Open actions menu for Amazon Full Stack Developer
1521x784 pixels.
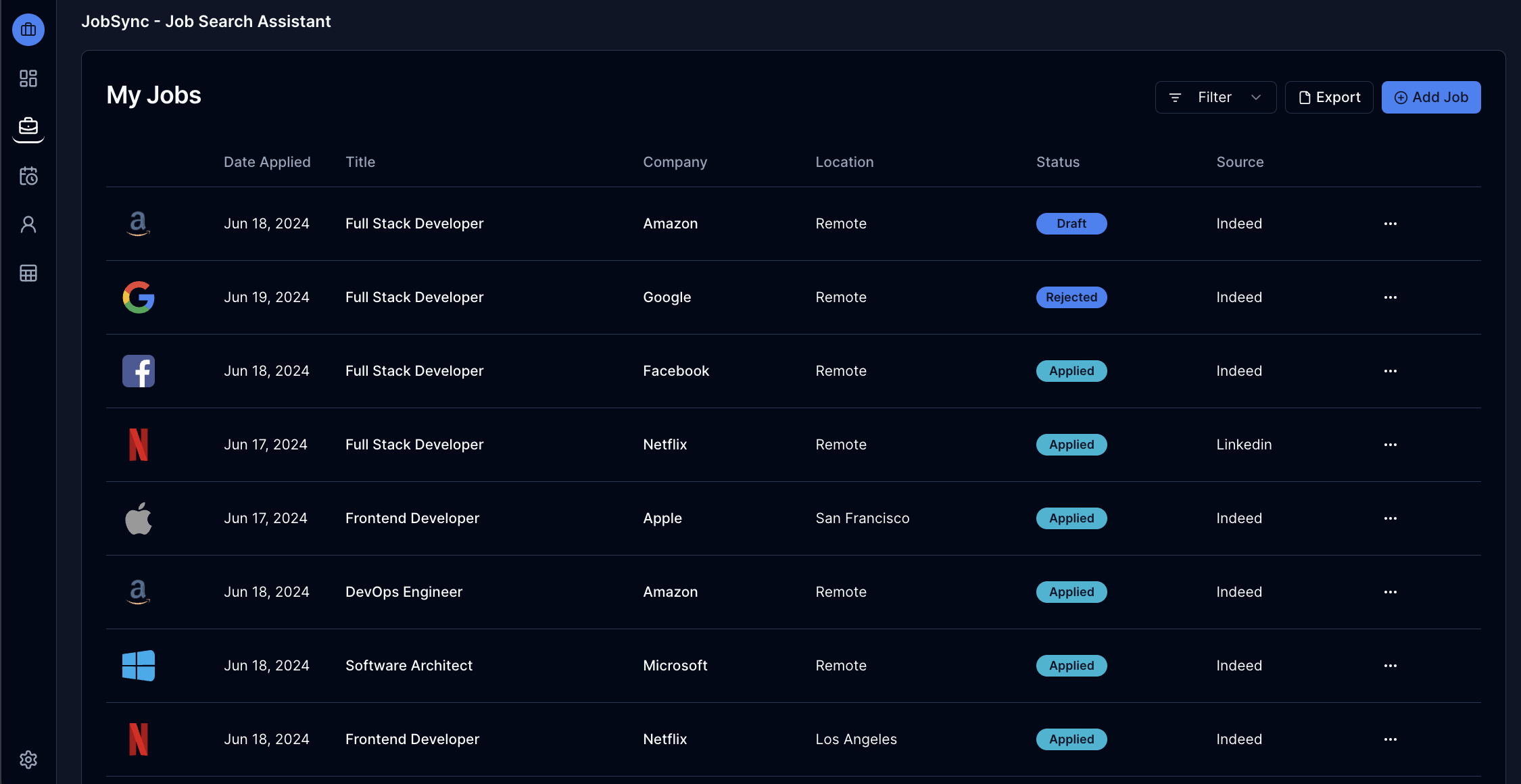(x=1391, y=224)
